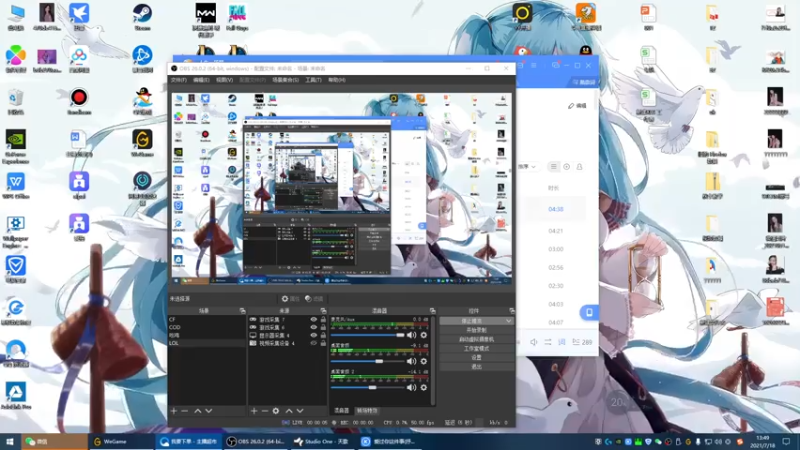
Task: Pop out the 来源 sources dock
Action: coord(323,311)
